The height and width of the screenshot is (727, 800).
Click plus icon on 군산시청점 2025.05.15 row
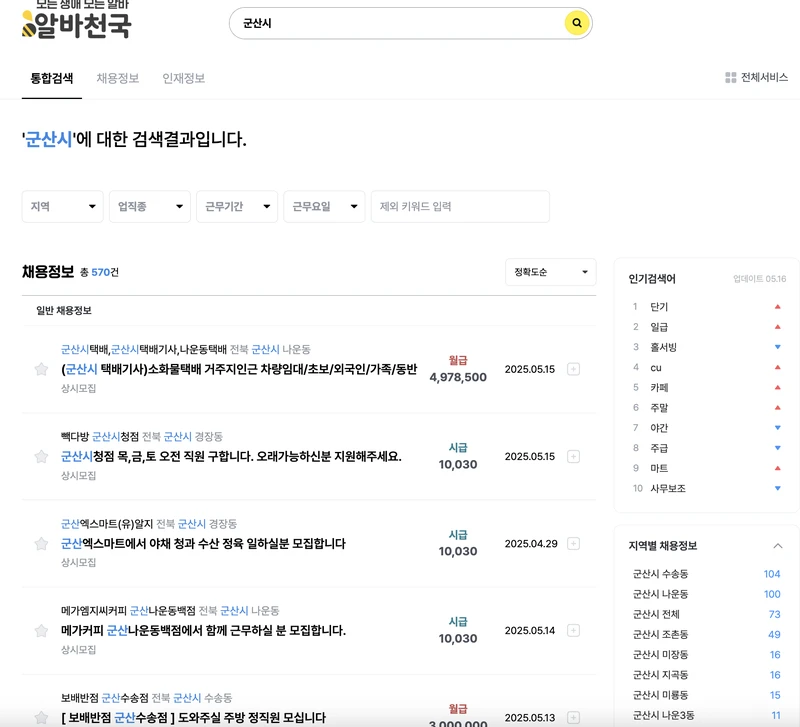pos(573,456)
